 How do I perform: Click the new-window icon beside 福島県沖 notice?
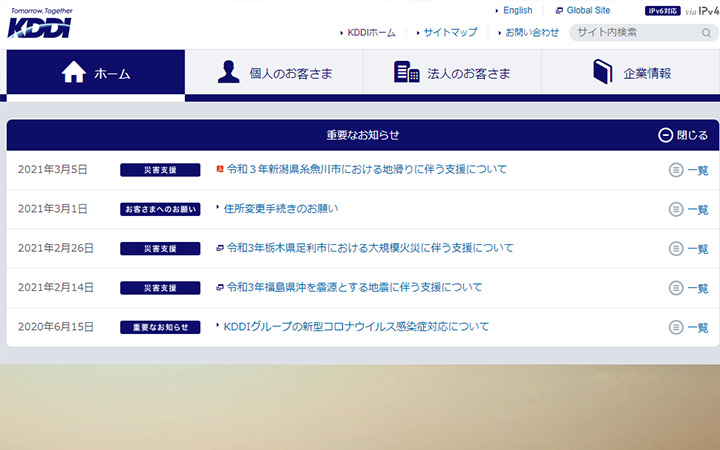220,287
